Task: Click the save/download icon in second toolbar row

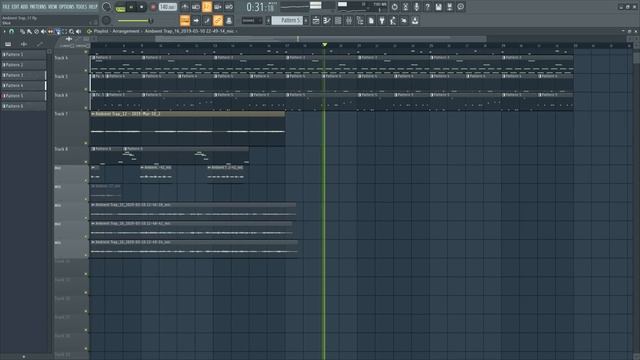Action: point(415,20)
